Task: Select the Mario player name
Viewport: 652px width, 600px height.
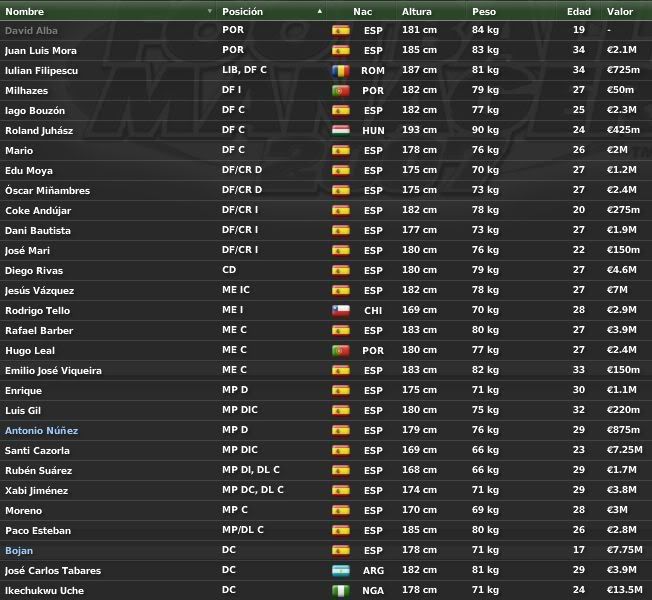Action: (x=19, y=151)
